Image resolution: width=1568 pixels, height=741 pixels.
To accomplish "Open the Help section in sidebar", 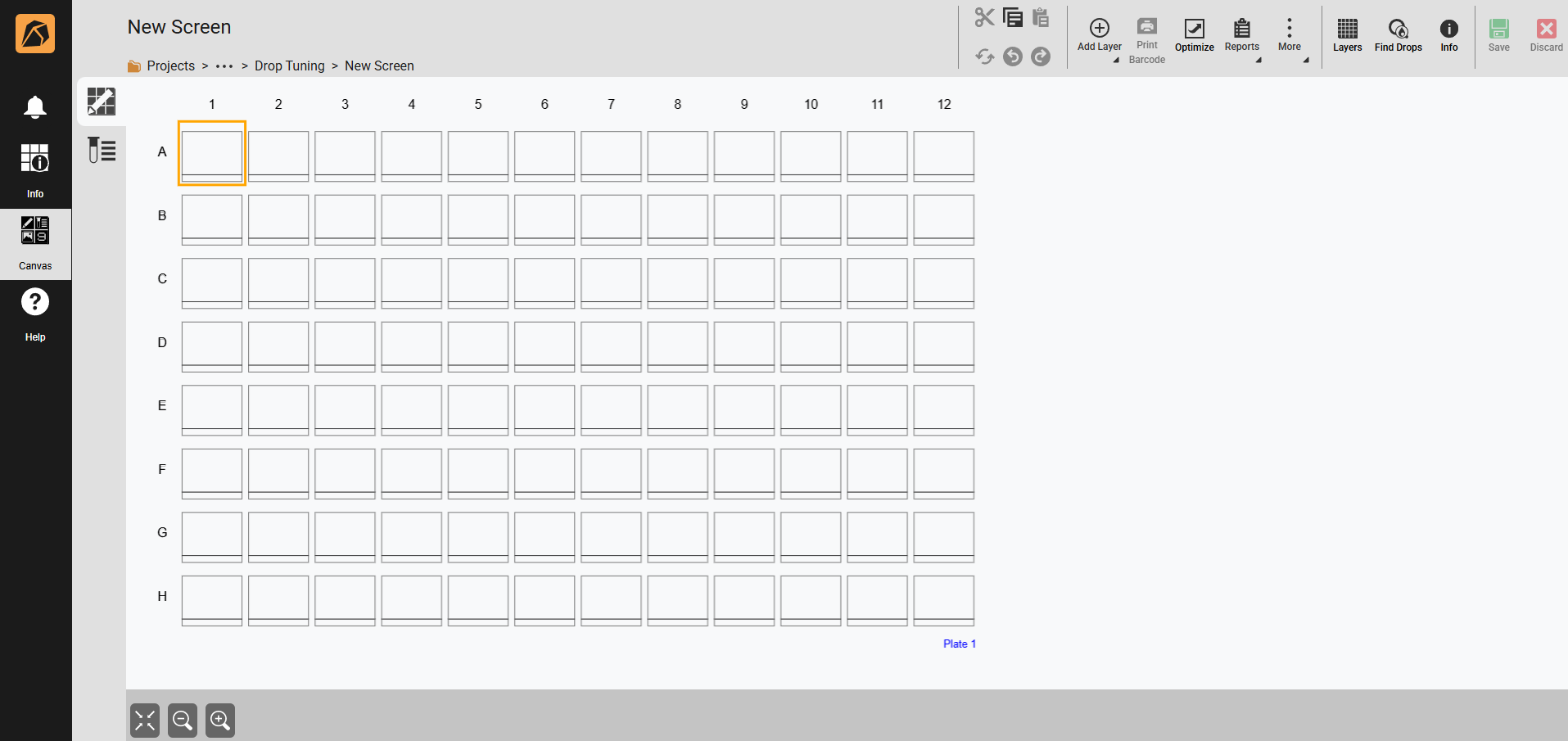I will [35, 314].
